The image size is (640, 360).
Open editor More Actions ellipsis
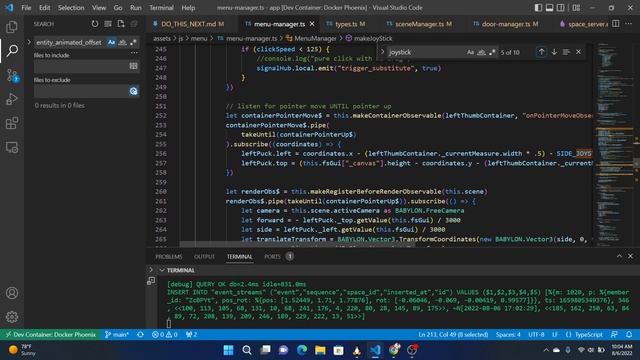(x=629, y=24)
